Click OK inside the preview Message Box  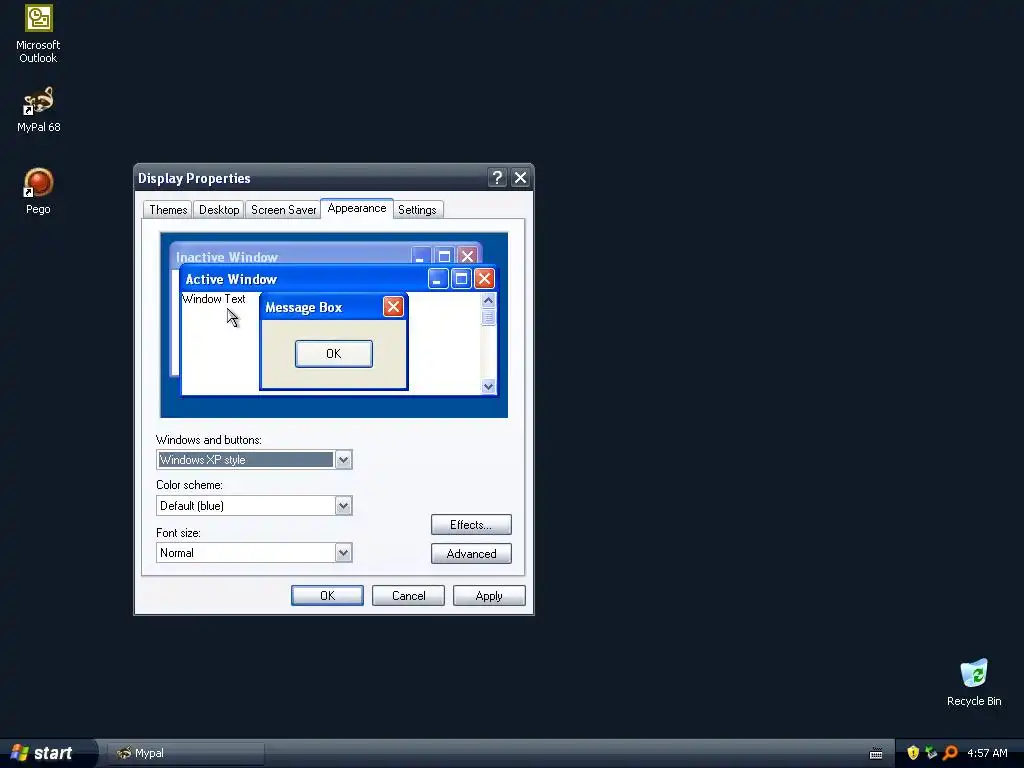tap(334, 353)
